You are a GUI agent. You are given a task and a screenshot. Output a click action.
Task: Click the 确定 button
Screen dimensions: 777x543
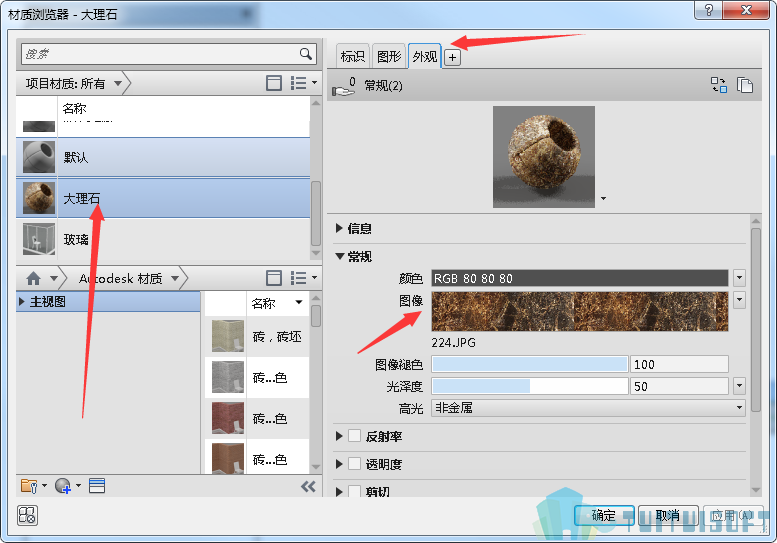604,516
